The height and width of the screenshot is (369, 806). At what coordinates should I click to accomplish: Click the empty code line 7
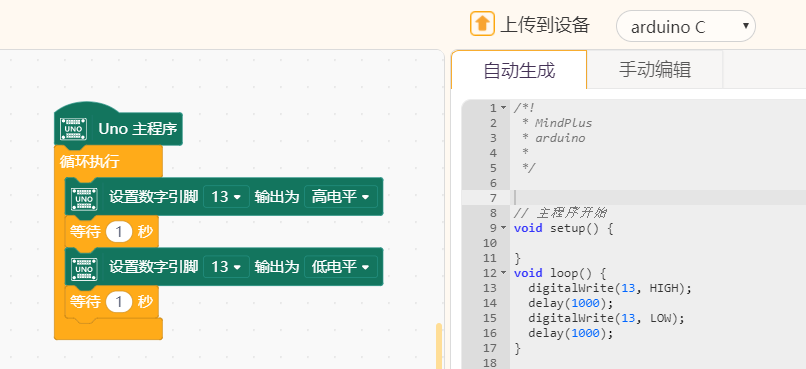658,198
